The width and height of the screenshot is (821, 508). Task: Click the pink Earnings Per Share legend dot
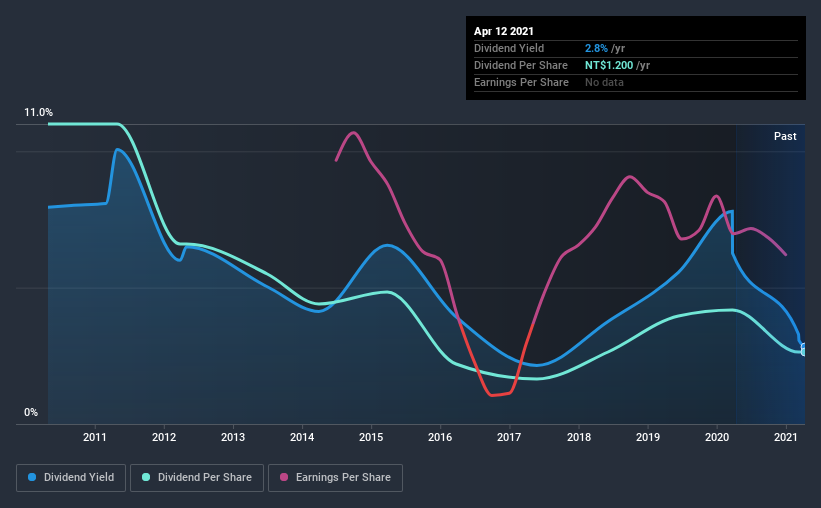pyautogui.click(x=284, y=477)
